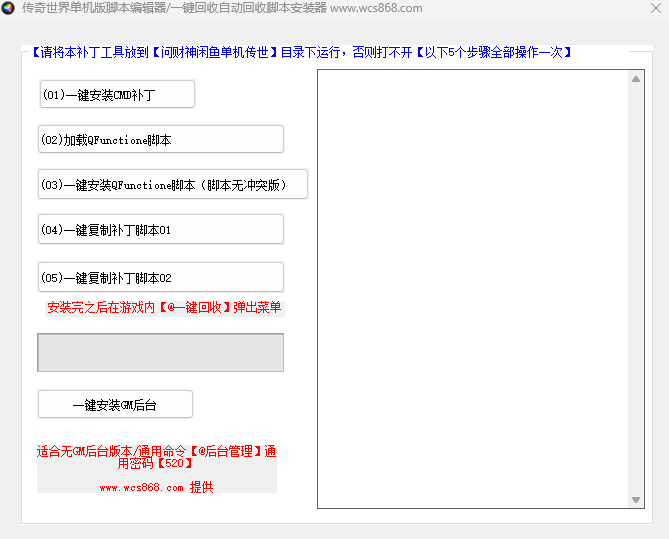Viewport: 669px width, 539px height.
Task: Click (03) install QFunctione script no-conflict button
Action: pyautogui.click(x=173, y=184)
